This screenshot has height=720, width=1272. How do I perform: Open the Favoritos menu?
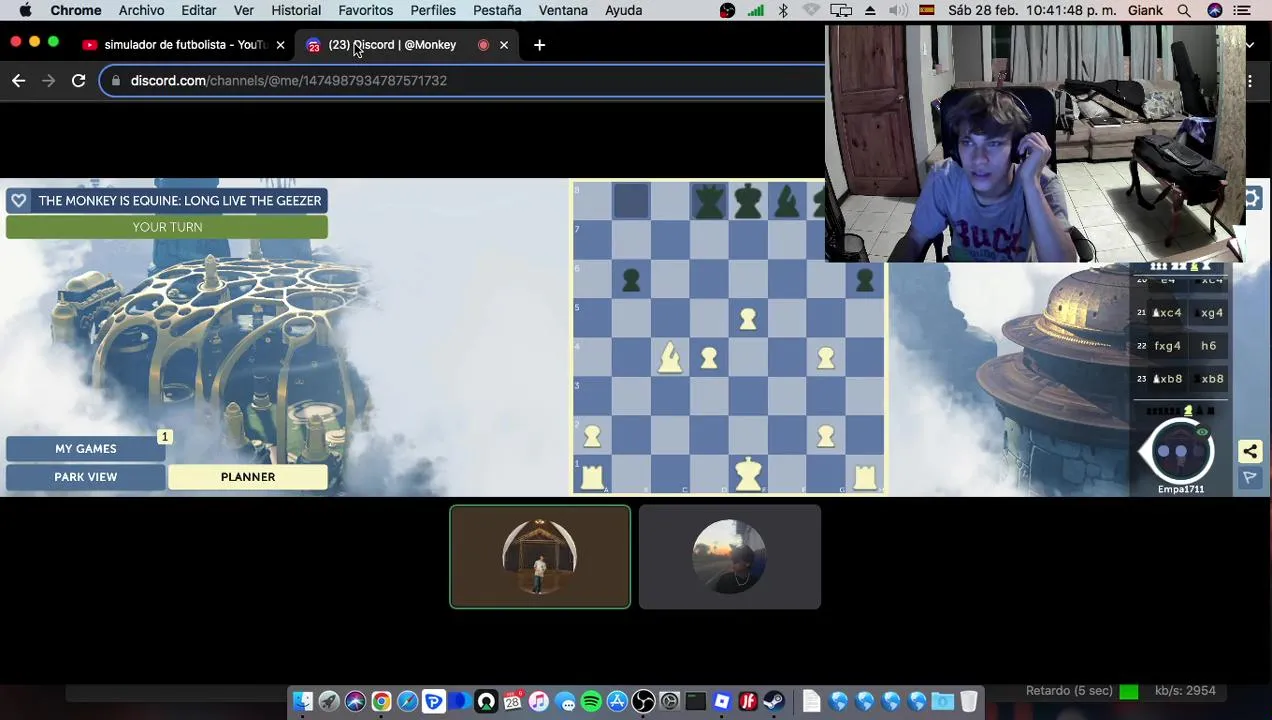click(x=365, y=11)
